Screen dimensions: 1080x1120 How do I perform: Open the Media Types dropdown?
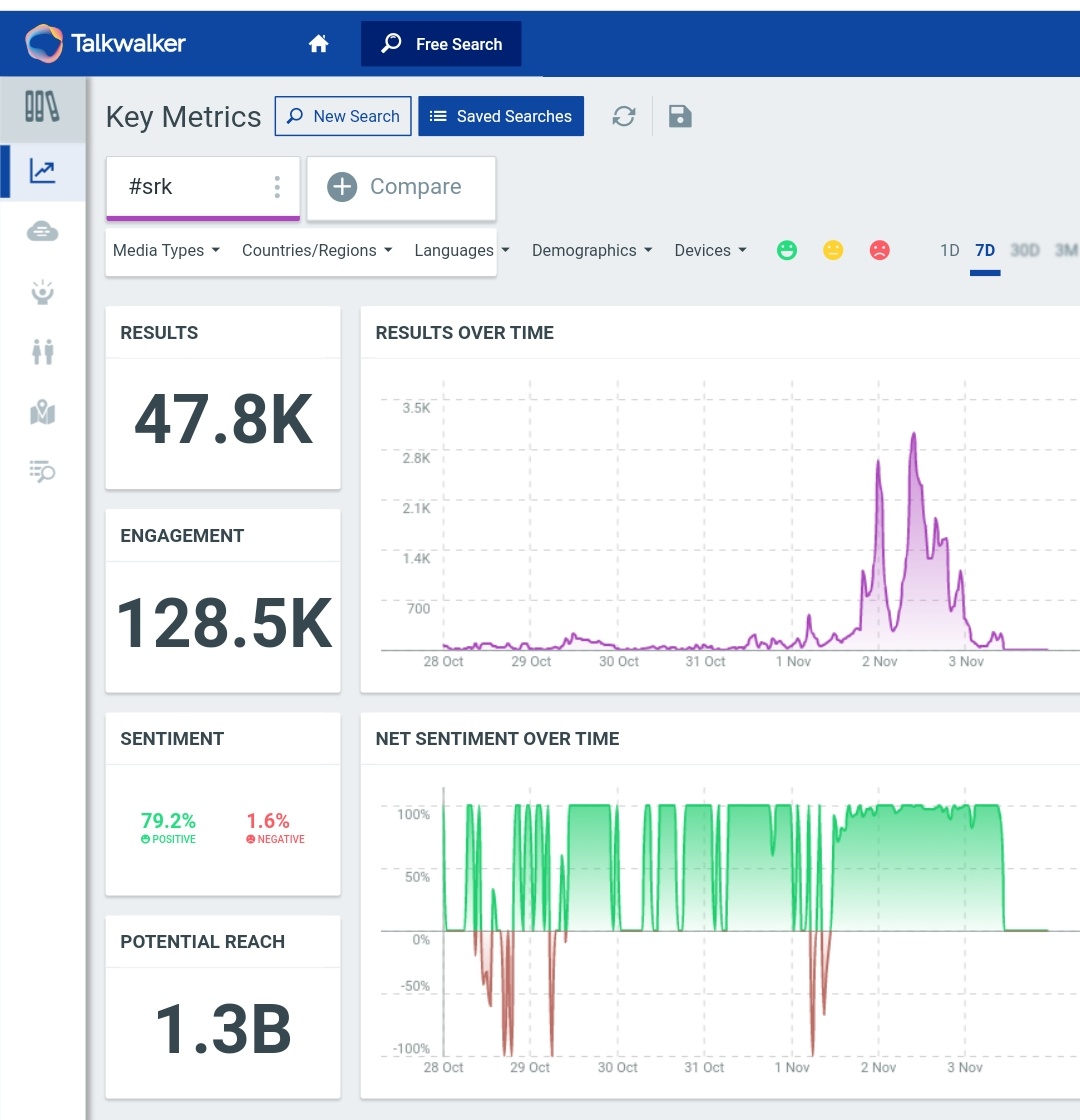click(x=166, y=250)
